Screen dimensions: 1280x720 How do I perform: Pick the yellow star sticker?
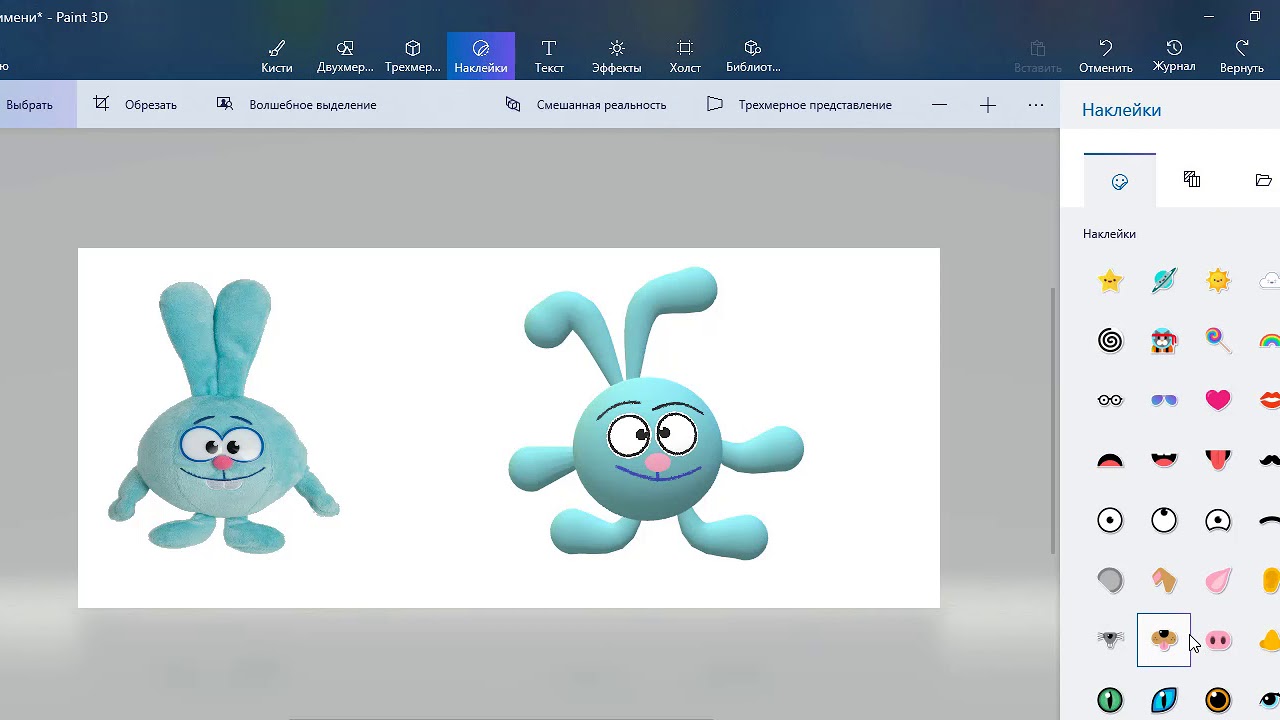coord(1110,281)
